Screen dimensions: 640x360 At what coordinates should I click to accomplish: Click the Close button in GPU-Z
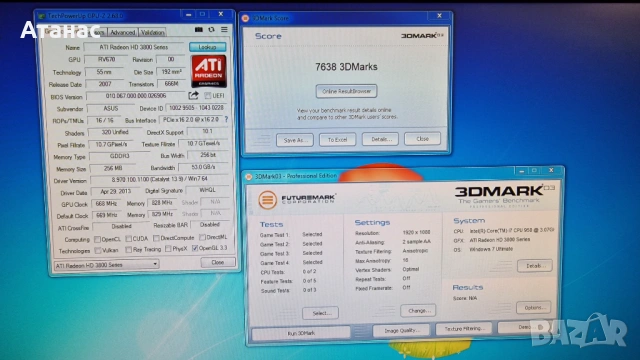click(218, 262)
